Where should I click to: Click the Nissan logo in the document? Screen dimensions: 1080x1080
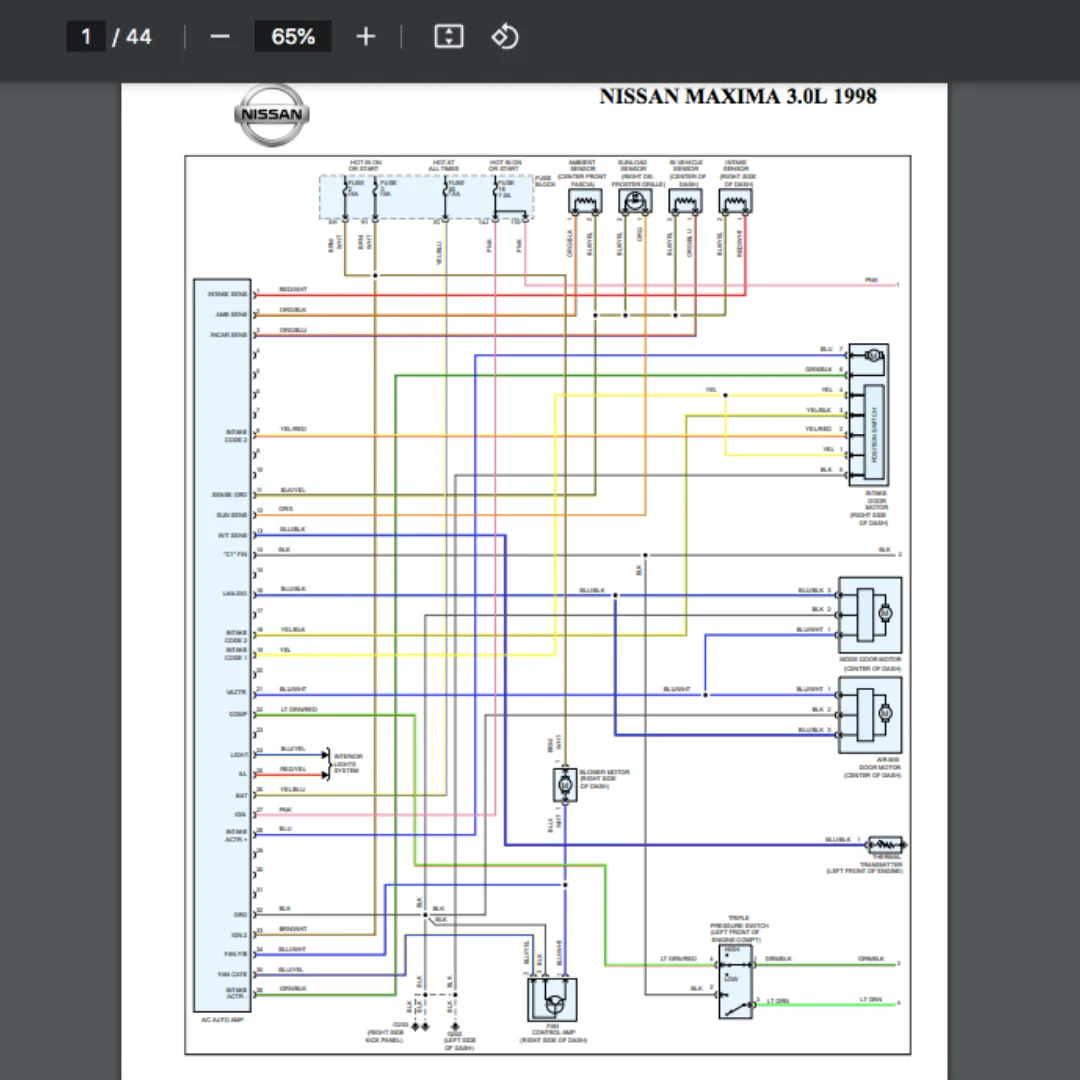coord(271,114)
